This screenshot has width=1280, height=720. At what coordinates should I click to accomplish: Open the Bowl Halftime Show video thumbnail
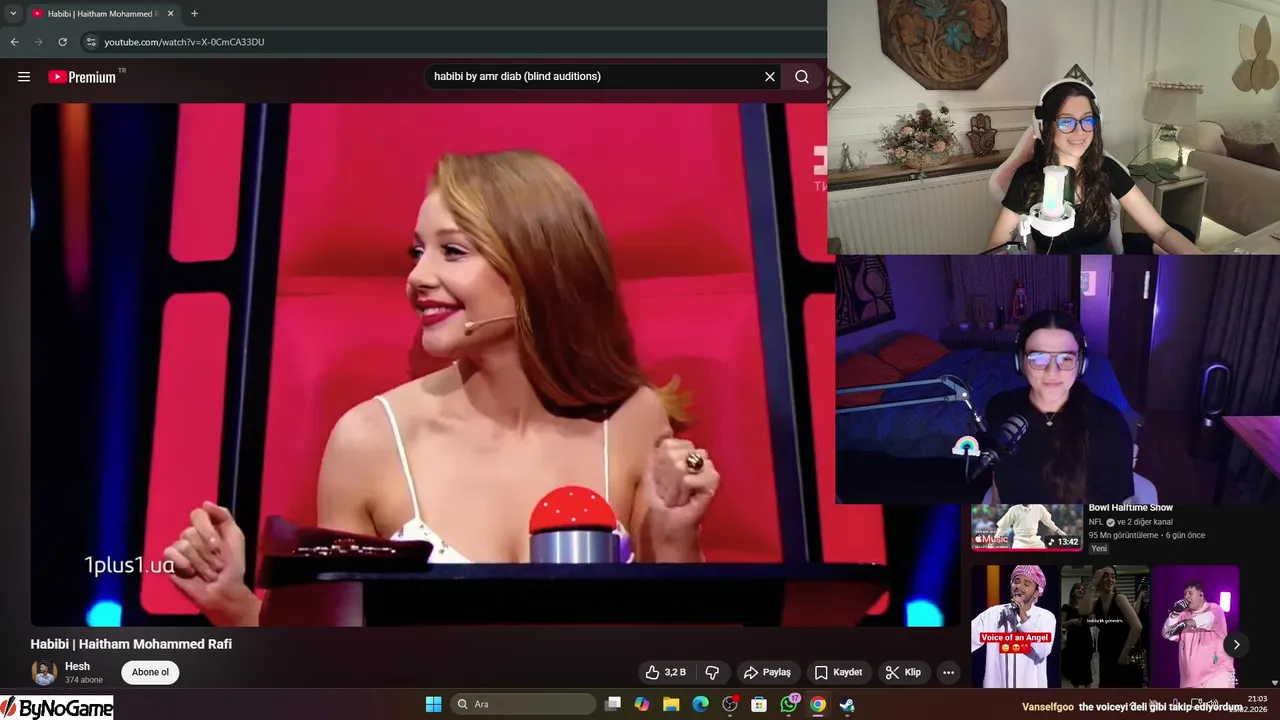pos(1027,527)
